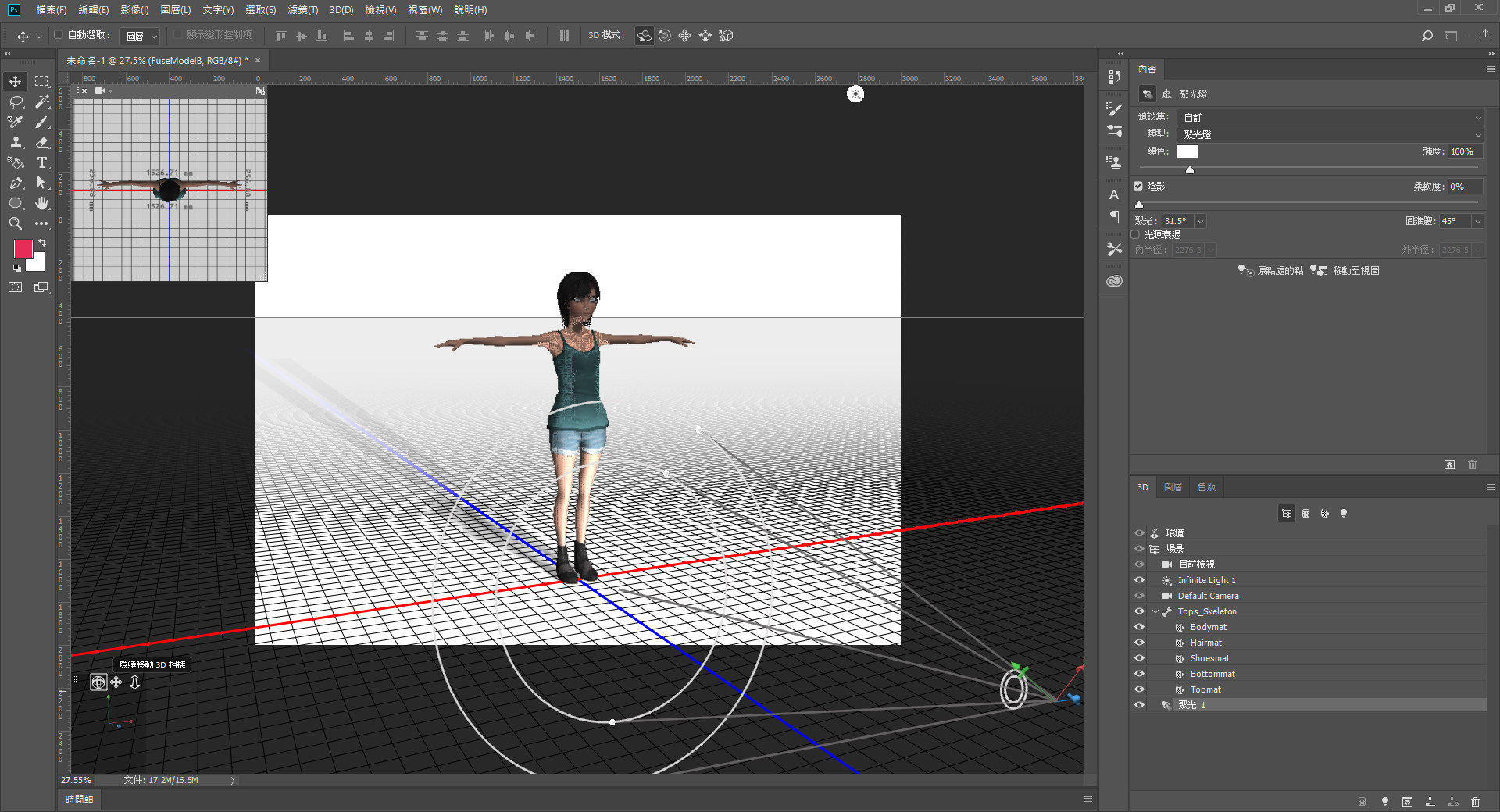Click the white light color swatch
1500x812 pixels.
click(1187, 152)
